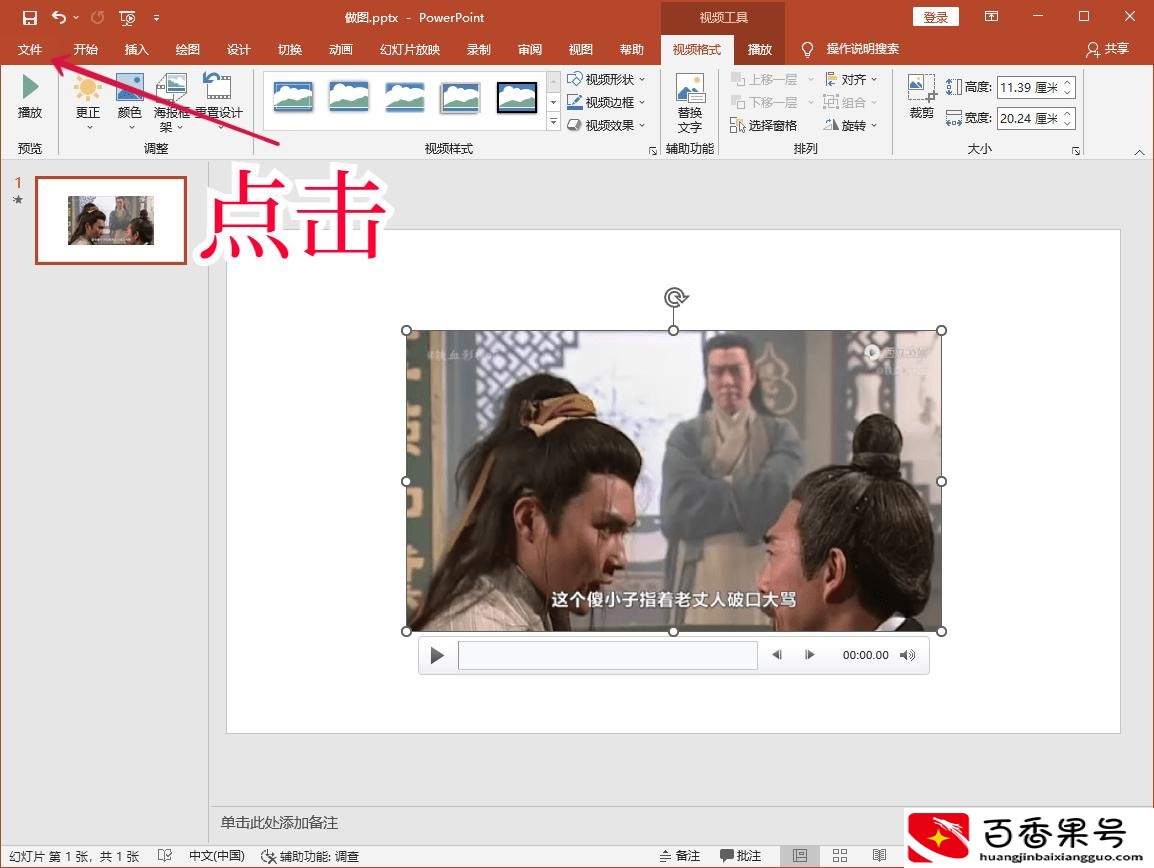This screenshot has height=868, width=1154.
Task: Switch to the 视图 tab
Action: 581,49
